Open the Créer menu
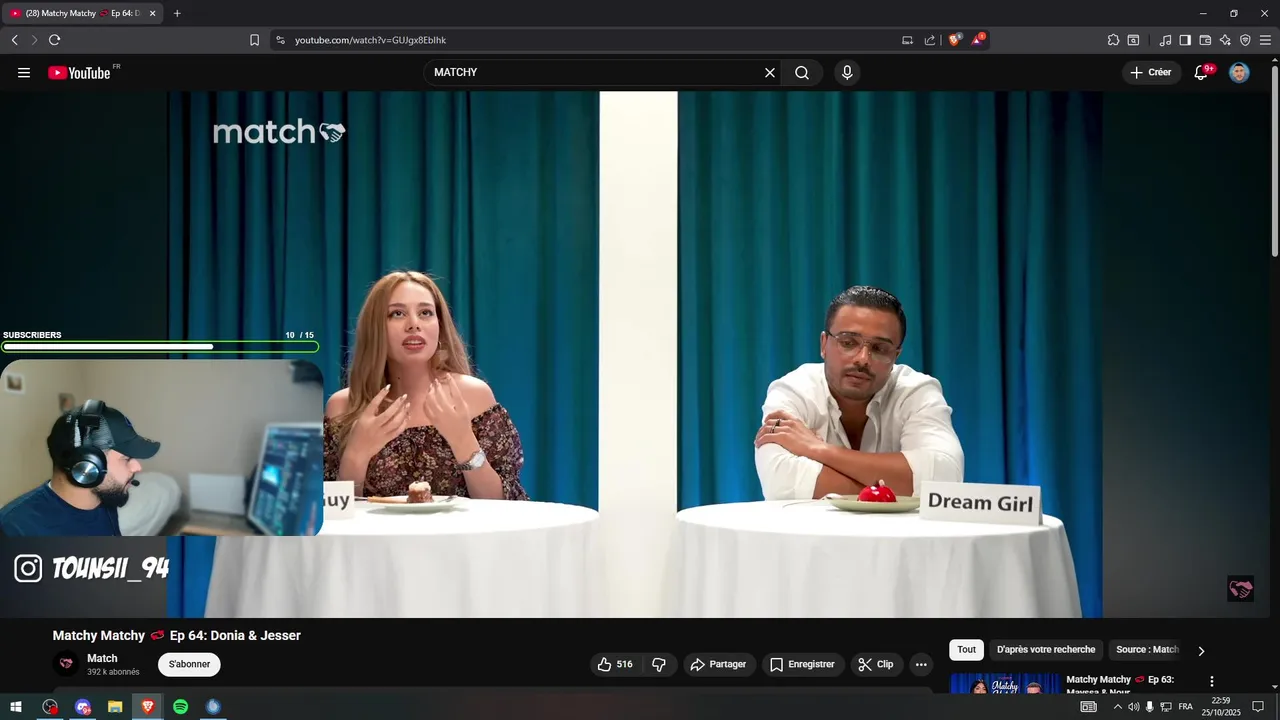 point(1151,73)
